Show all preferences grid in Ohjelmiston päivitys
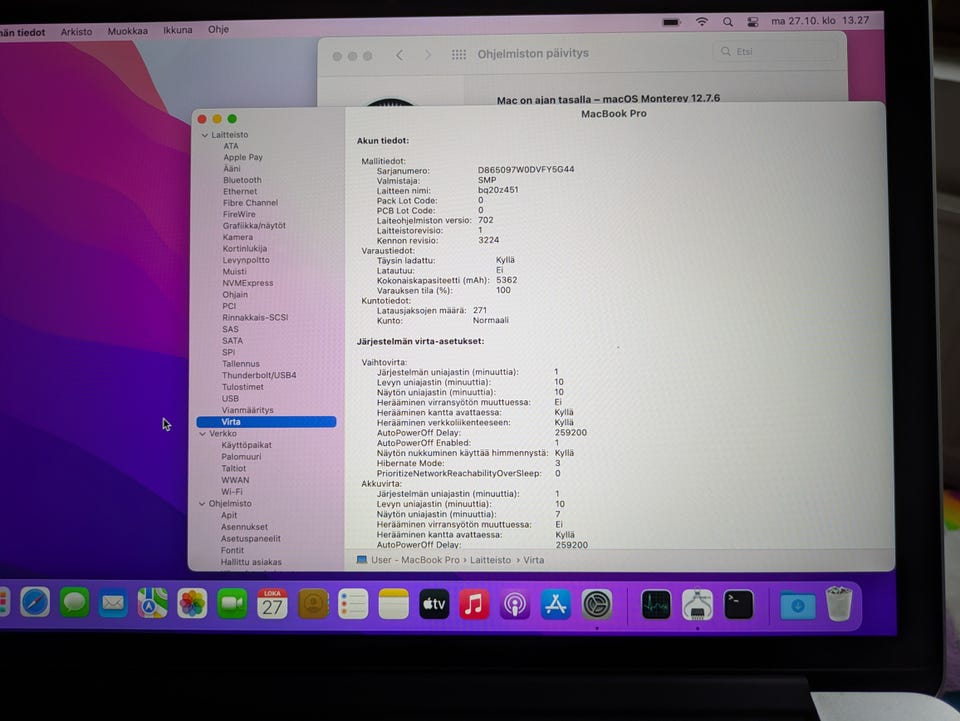Viewport: 960px width, 721px height. (459, 54)
